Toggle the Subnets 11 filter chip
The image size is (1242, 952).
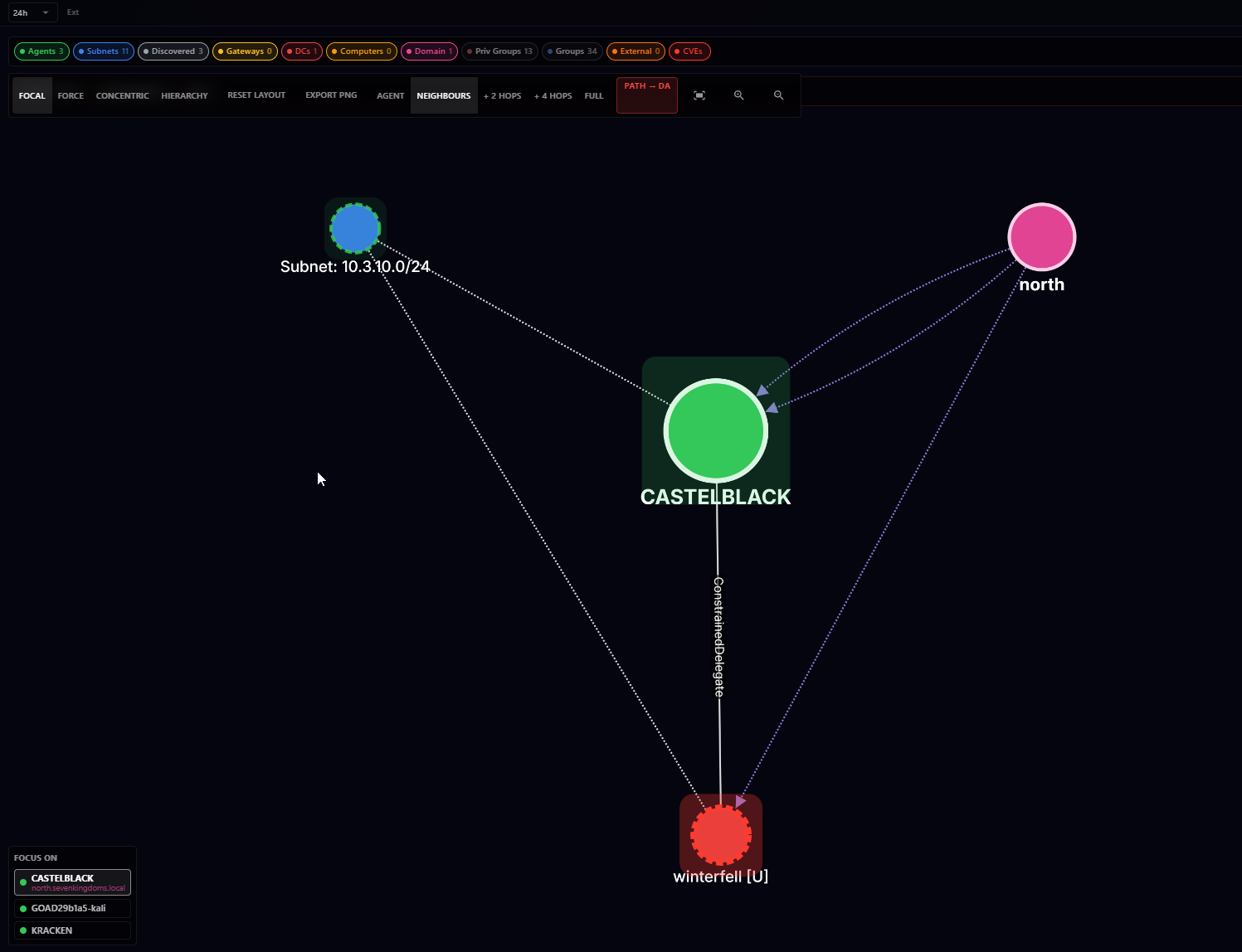pyautogui.click(x=104, y=51)
